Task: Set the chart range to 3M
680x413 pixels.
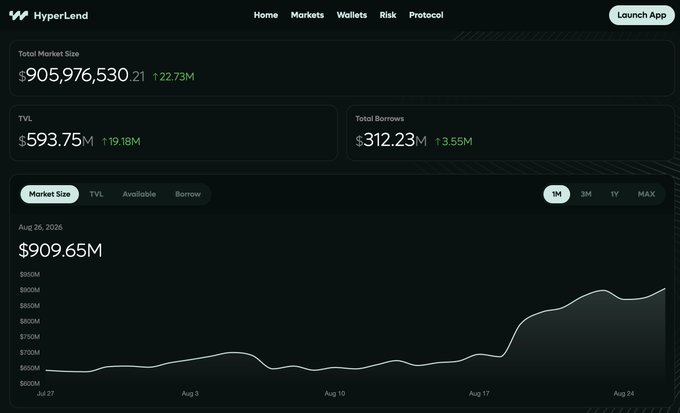Action: [x=586, y=194]
